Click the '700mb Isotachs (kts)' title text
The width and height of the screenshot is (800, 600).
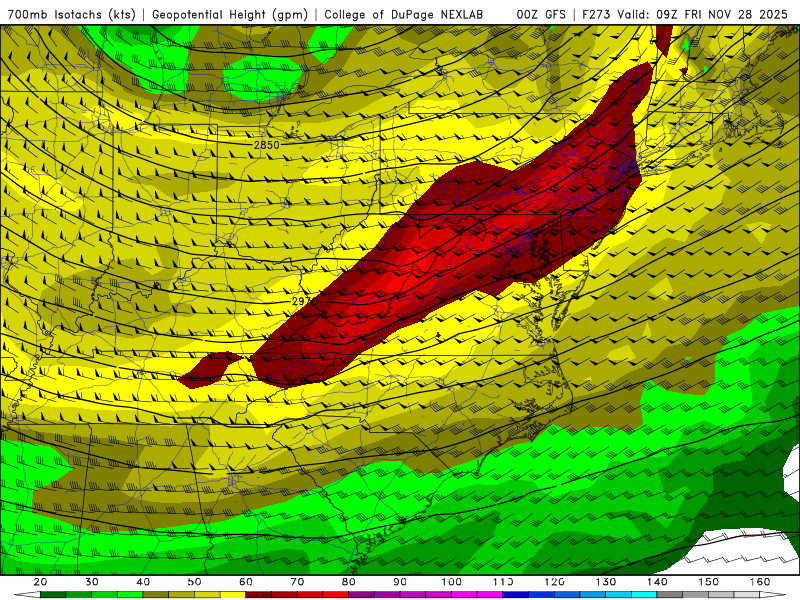71,15
